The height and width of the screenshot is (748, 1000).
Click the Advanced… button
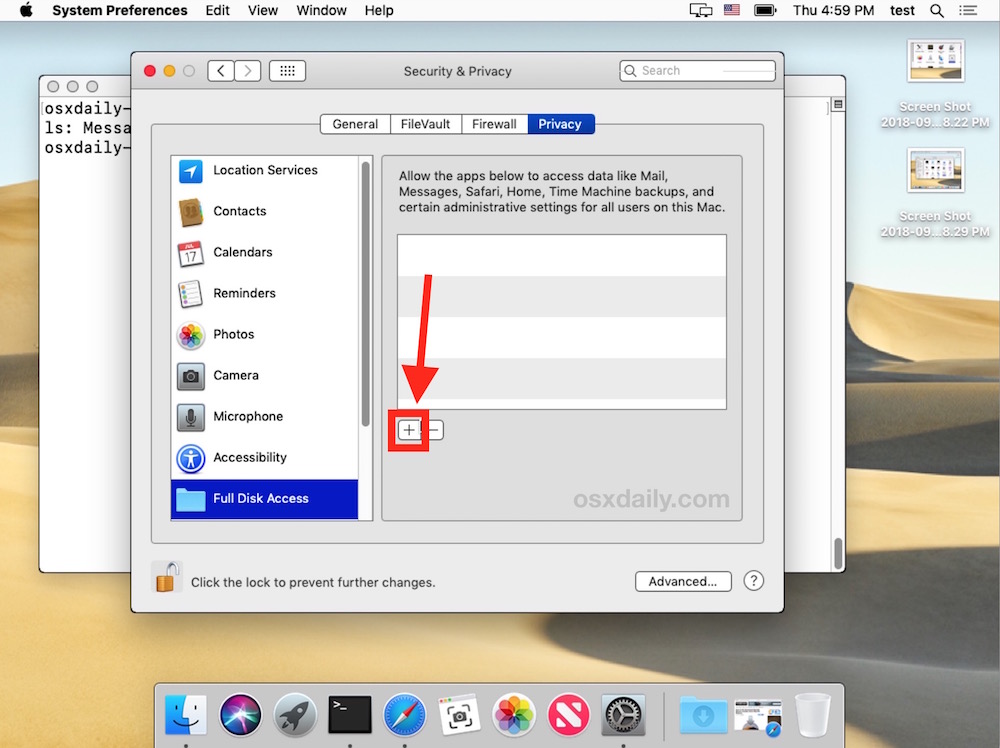click(x=683, y=581)
